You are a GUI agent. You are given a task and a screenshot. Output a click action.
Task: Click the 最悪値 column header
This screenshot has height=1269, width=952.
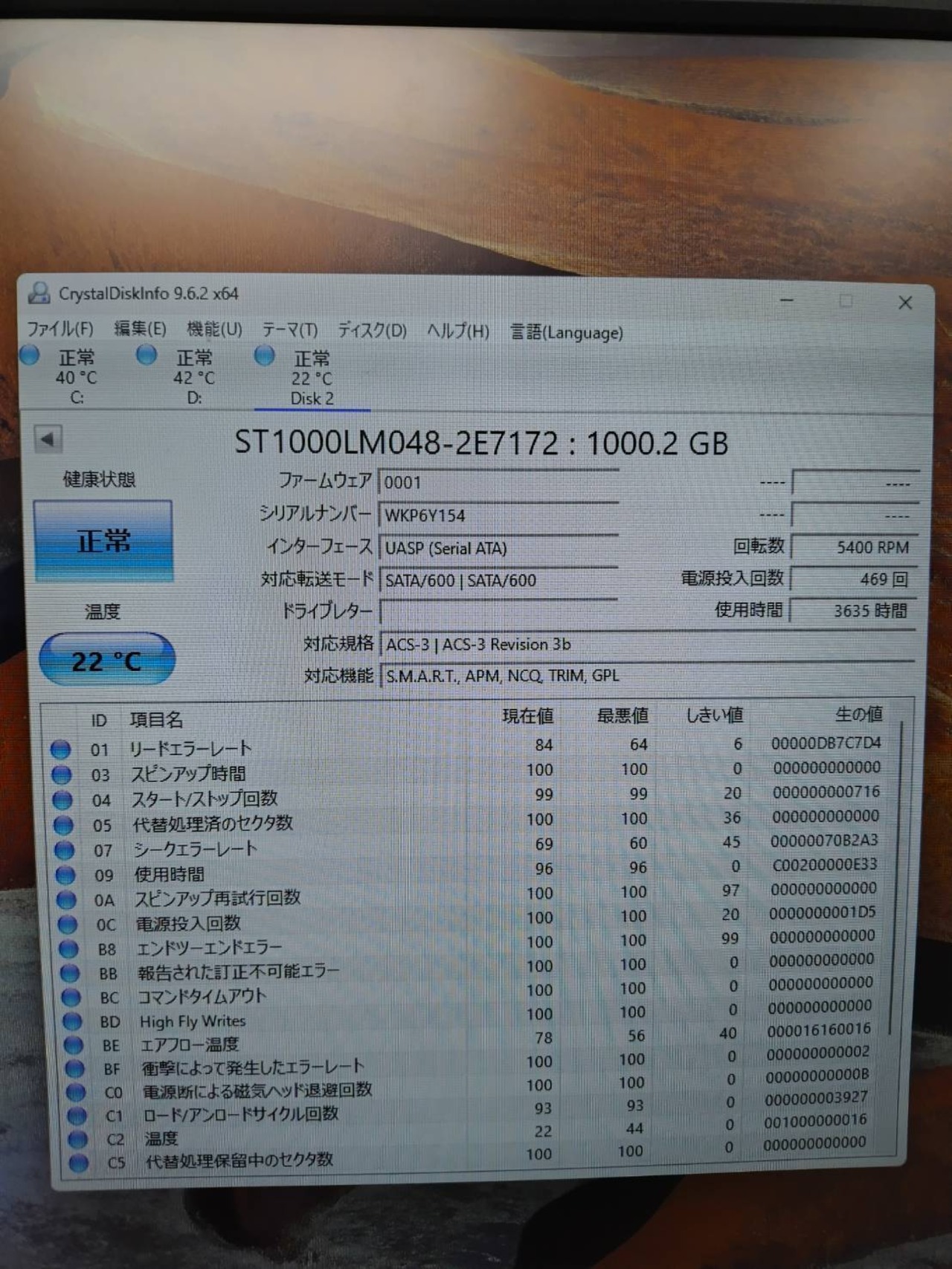pos(623,716)
